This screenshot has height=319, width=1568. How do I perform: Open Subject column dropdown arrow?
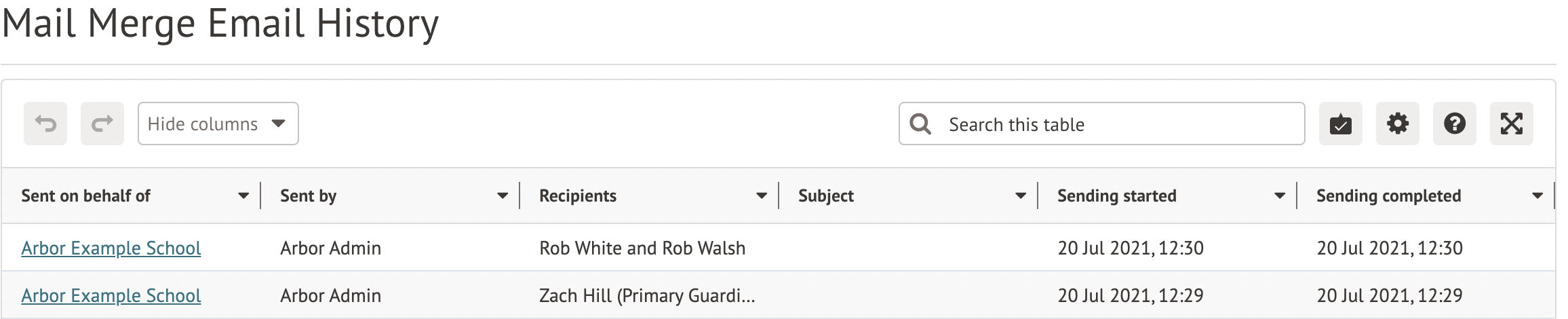(1021, 196)
